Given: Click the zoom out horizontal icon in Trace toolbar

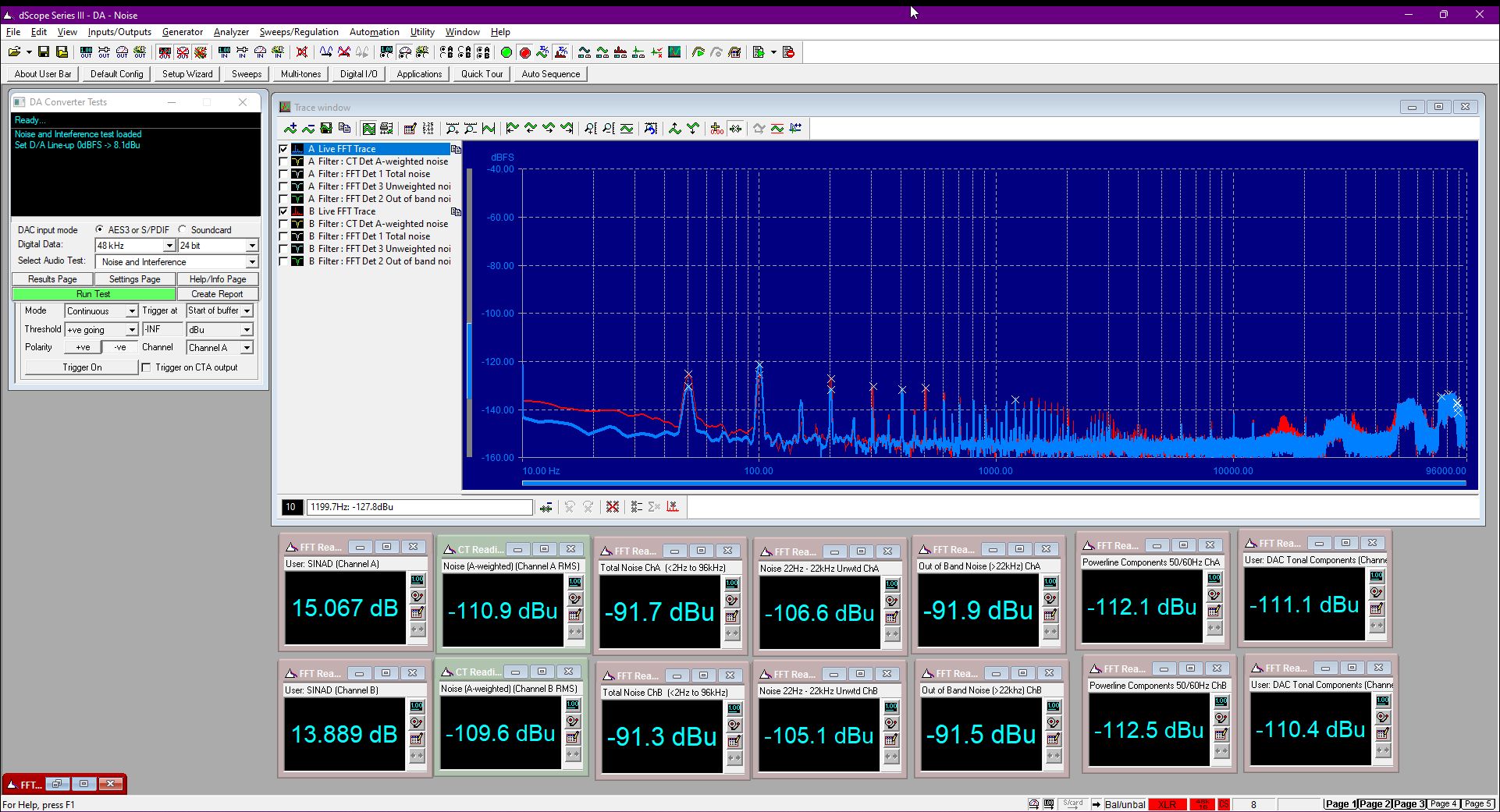Looking at the screenshot, I should tap(471, 129).
